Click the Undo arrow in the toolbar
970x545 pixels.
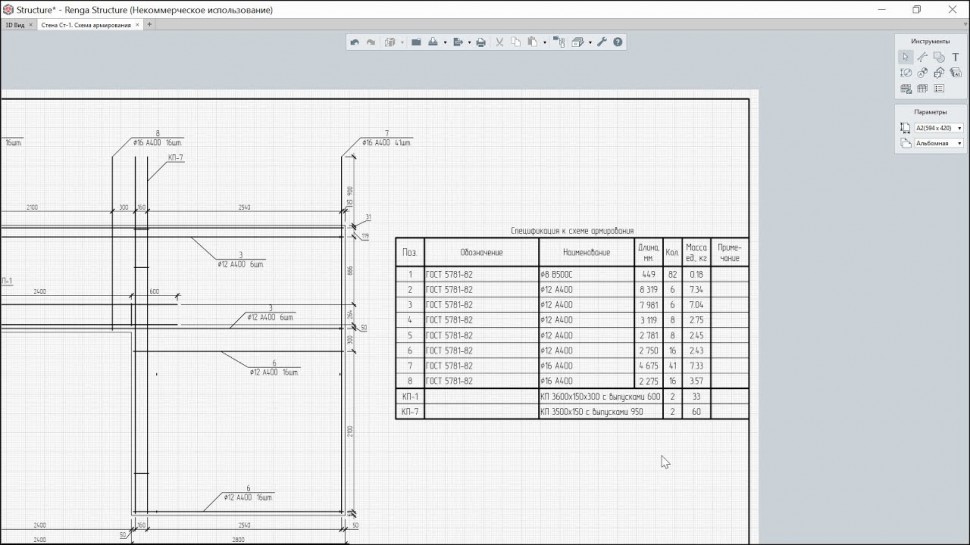pyautogui.click(x=355, y=42)
